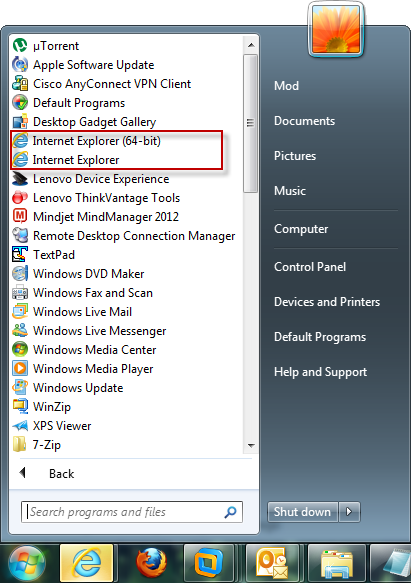Click the Windows Media Player label
This screenshot has height=583, width=411.
93,369
